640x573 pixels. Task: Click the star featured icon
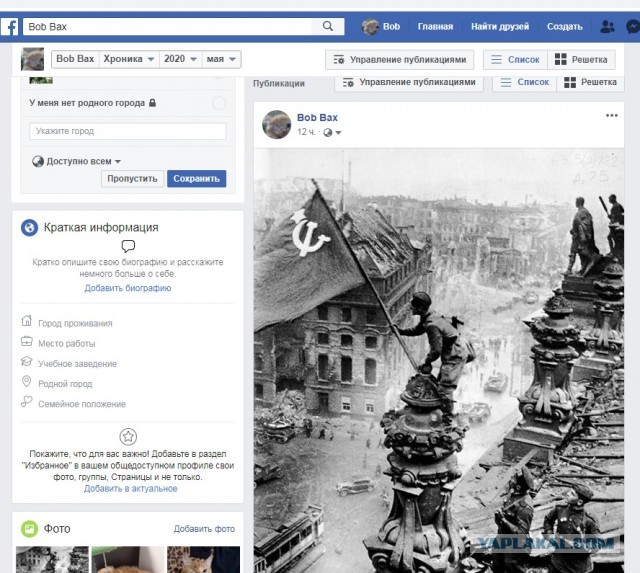coord(128,436)
